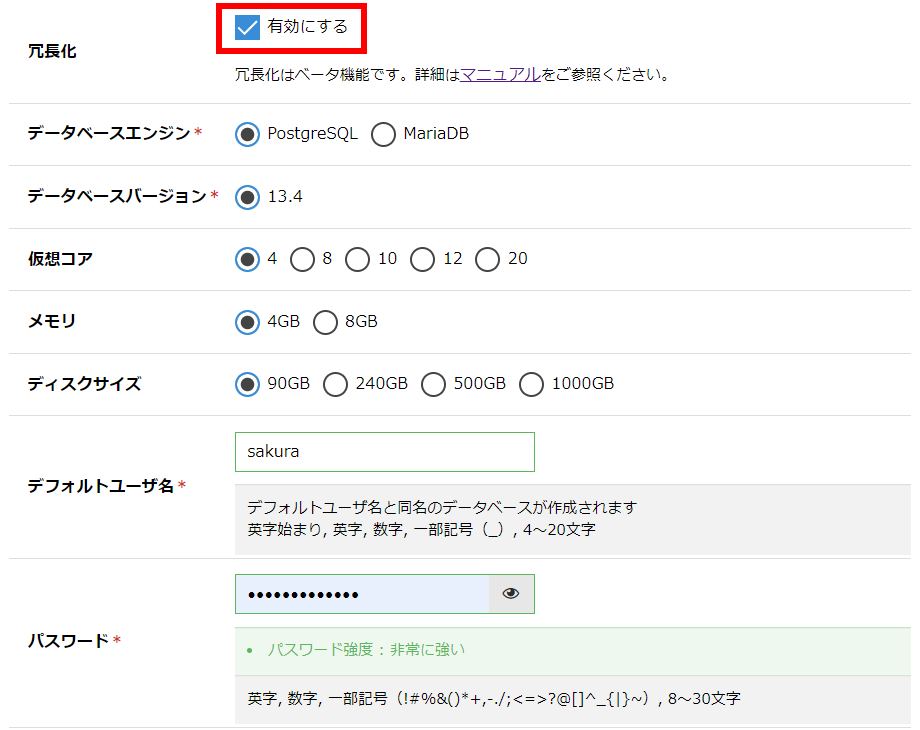Open the マニュアル link
920x730 pixels.
click(x=500, y=74)
